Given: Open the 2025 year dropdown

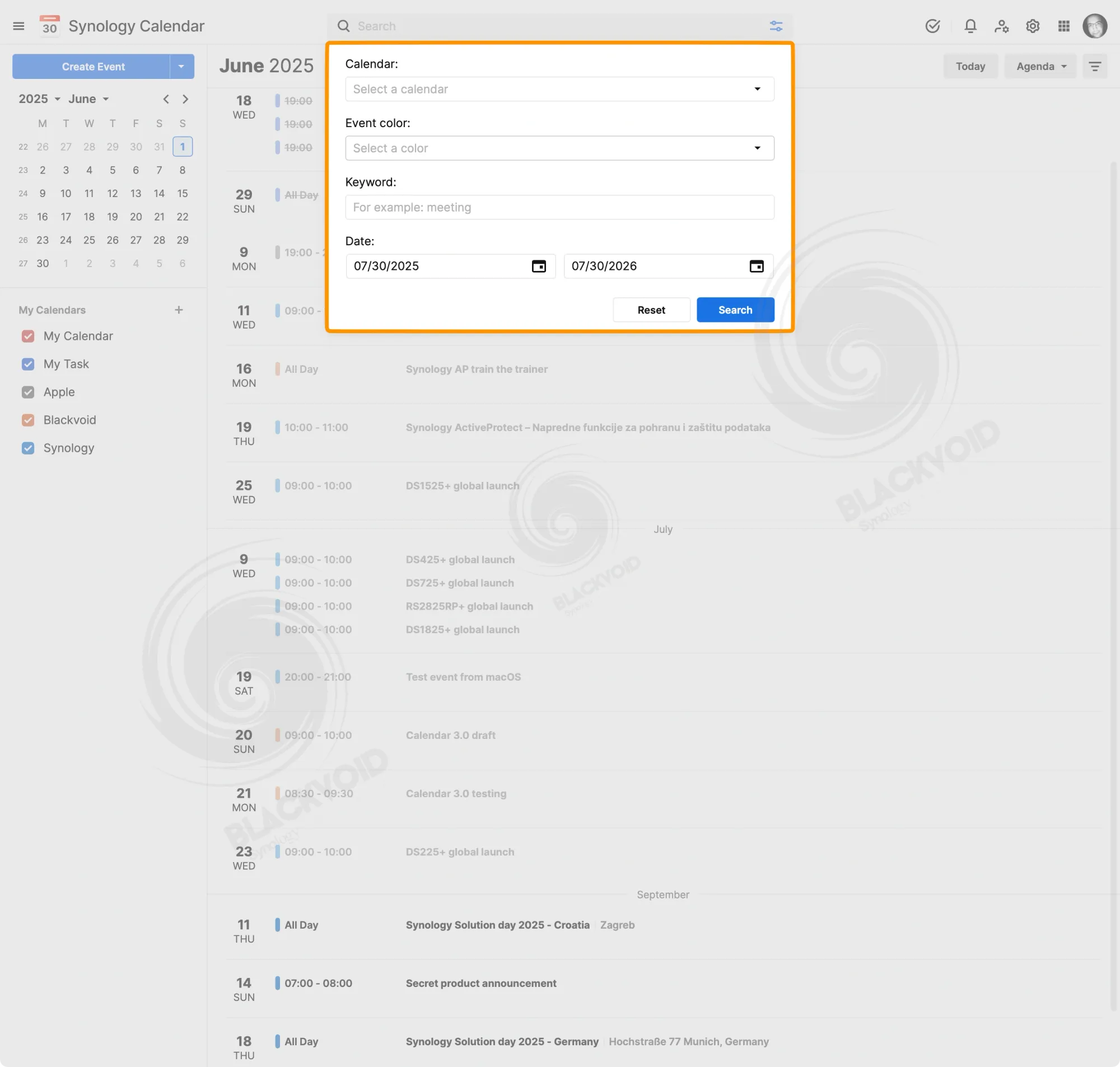Looking at the screenshot, I should click(x=39, y=99).
